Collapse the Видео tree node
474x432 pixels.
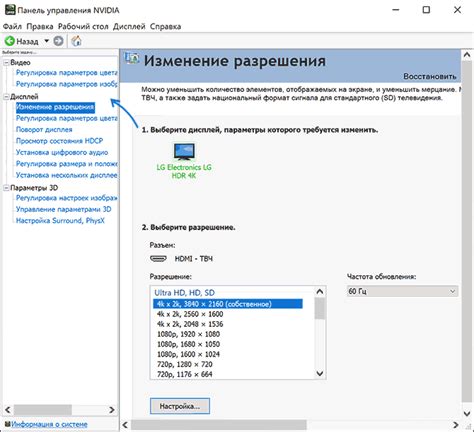click(6, 63)
